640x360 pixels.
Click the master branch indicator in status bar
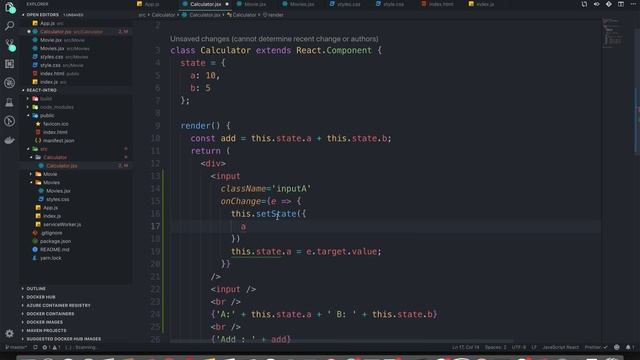click(16, 347)
